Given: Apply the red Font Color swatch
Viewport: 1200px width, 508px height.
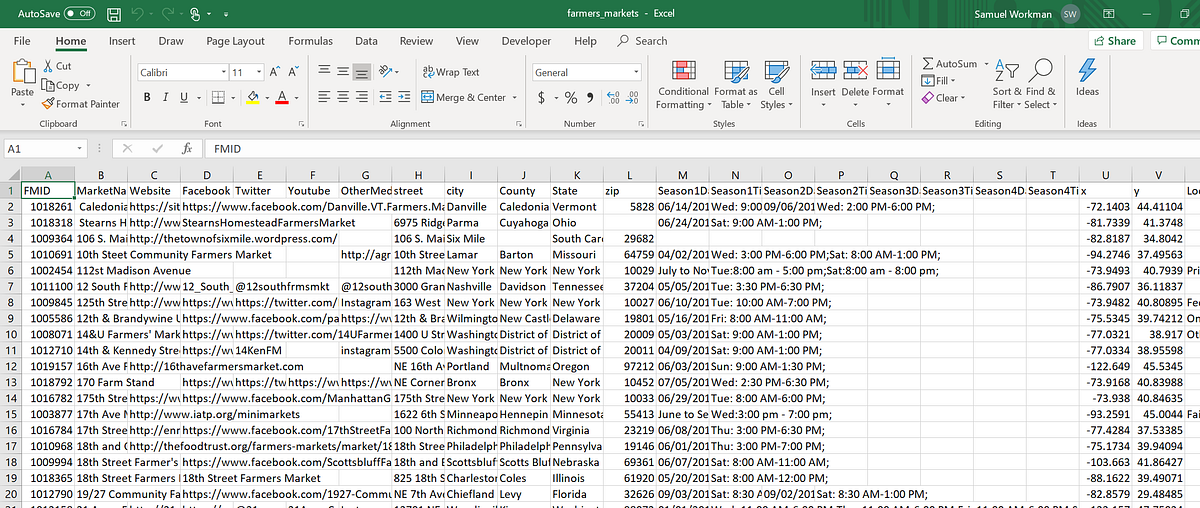Looking at the screenshot, I should [283, 97].
